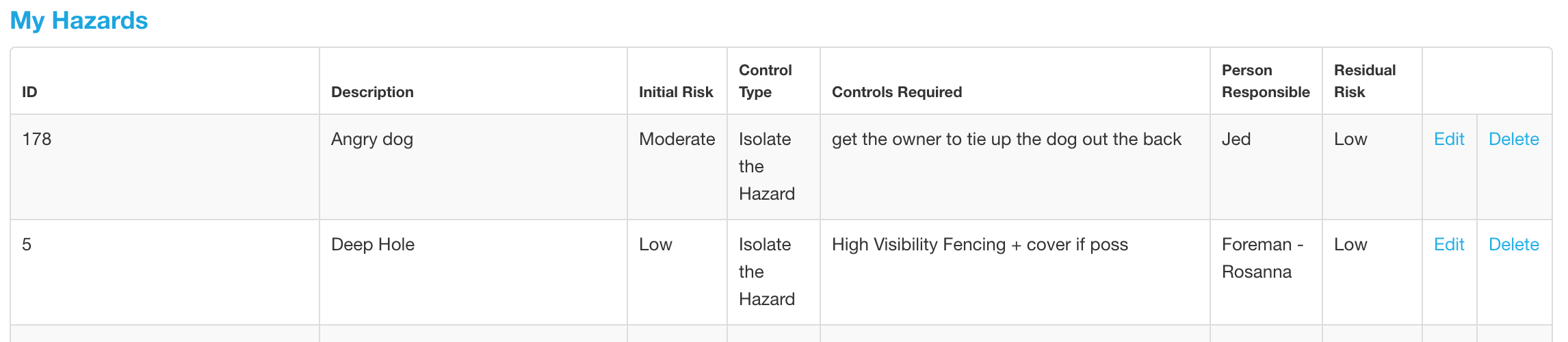Click the Description column header

[372, 92]
